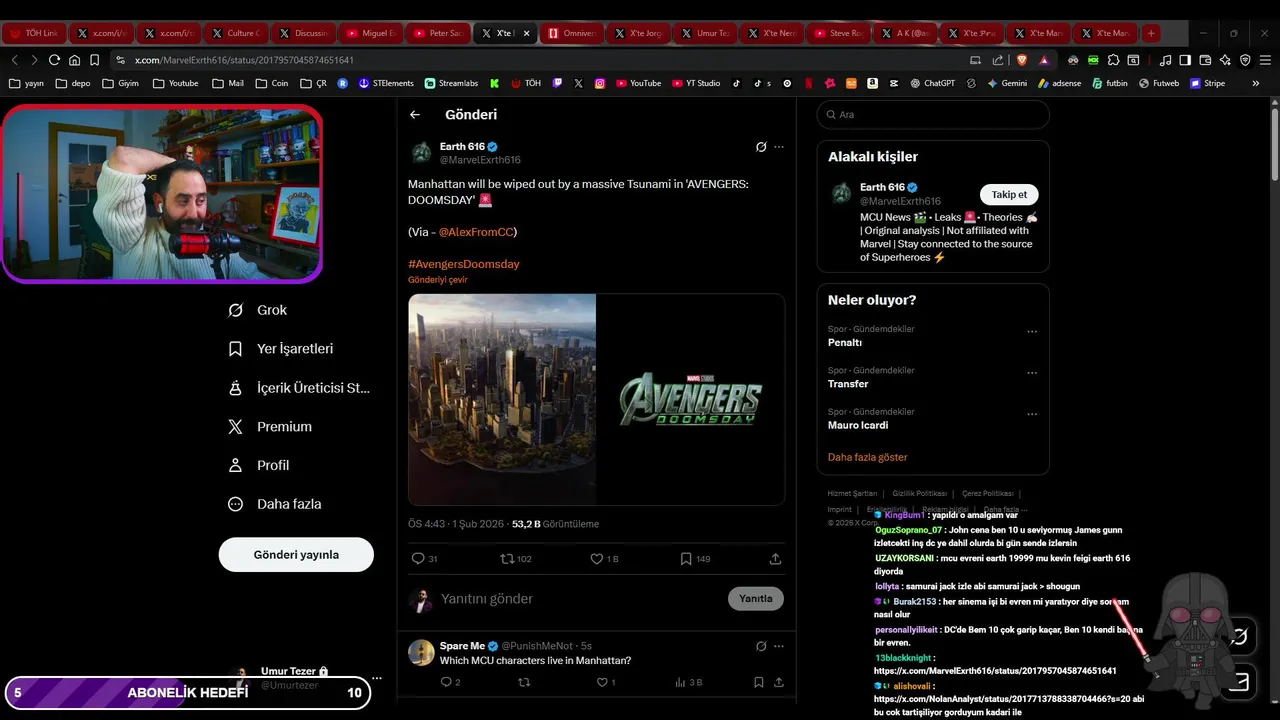Viewport: 1280px width, 720px height.
Task: Bookmark Spare Me's reply
Action: pyautogui.click(x=758, y=682)
